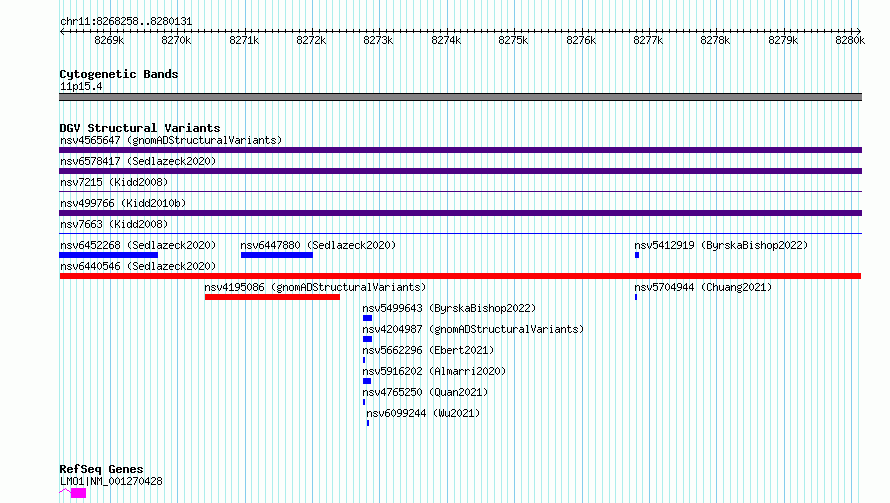Click the small blue mark under nsv4765250
The width and height of the screenshot is (890, 503).
[x=364, y=402]
